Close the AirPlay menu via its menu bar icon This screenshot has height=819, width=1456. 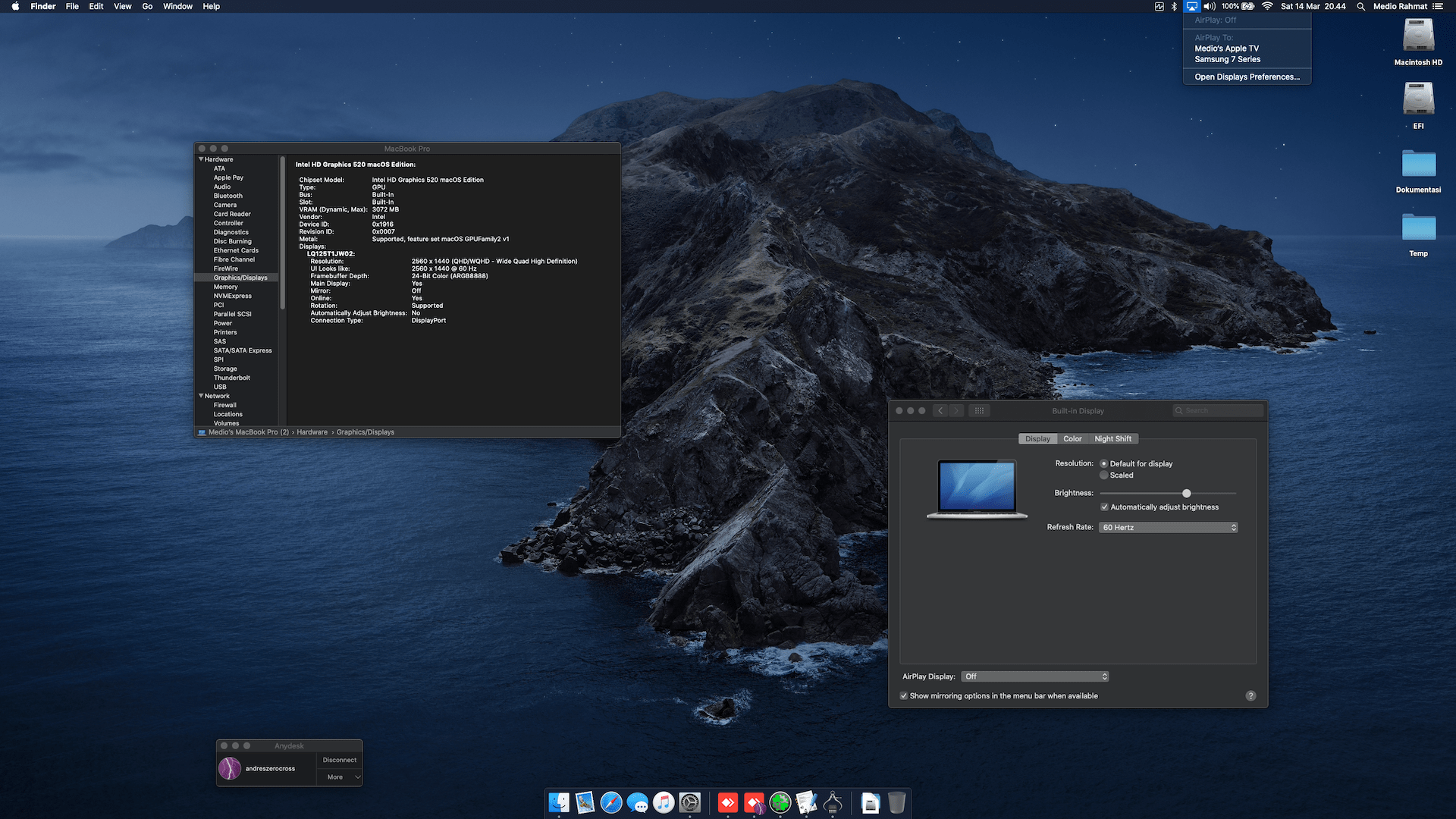pos(1192,6)
